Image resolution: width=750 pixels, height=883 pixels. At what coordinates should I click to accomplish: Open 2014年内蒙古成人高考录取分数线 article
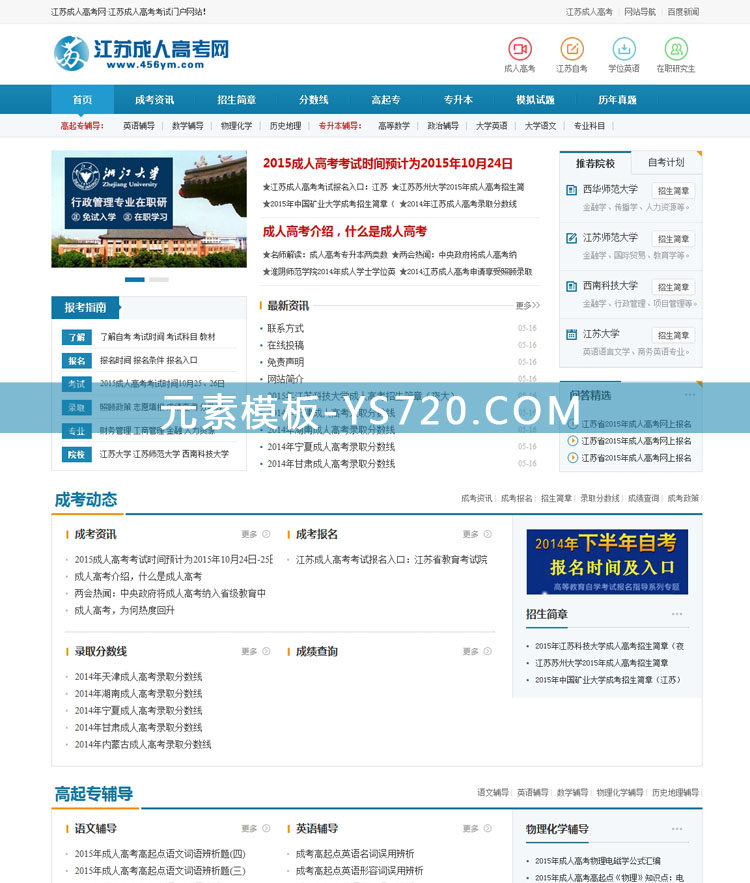coord(143,744)
